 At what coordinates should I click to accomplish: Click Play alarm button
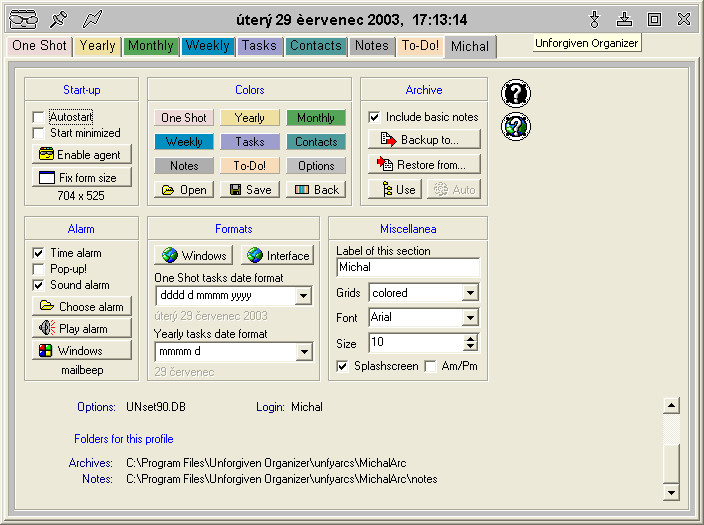(x=82, y=328)
